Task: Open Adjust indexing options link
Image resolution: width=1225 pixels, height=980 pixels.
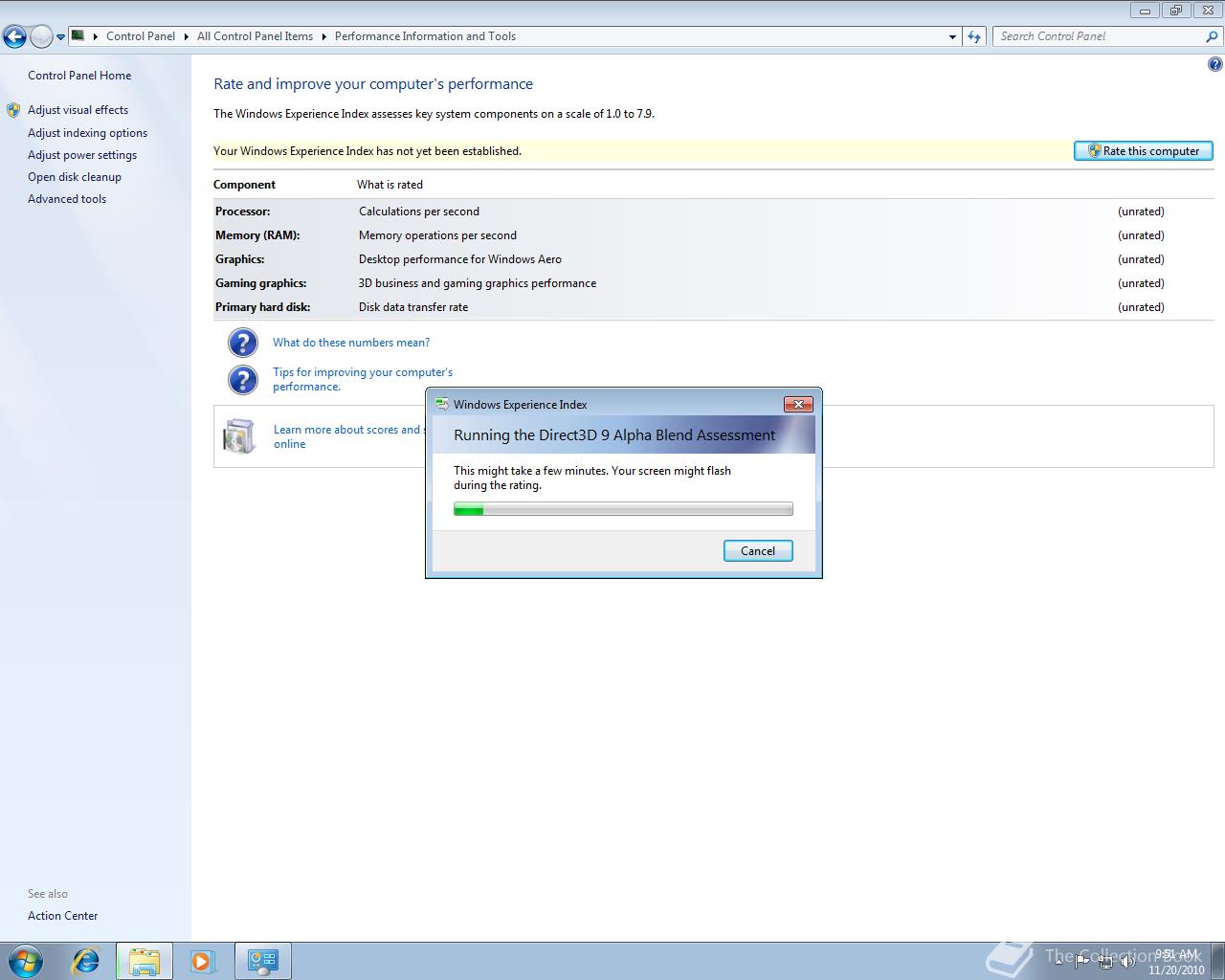Action: [87, 133]
